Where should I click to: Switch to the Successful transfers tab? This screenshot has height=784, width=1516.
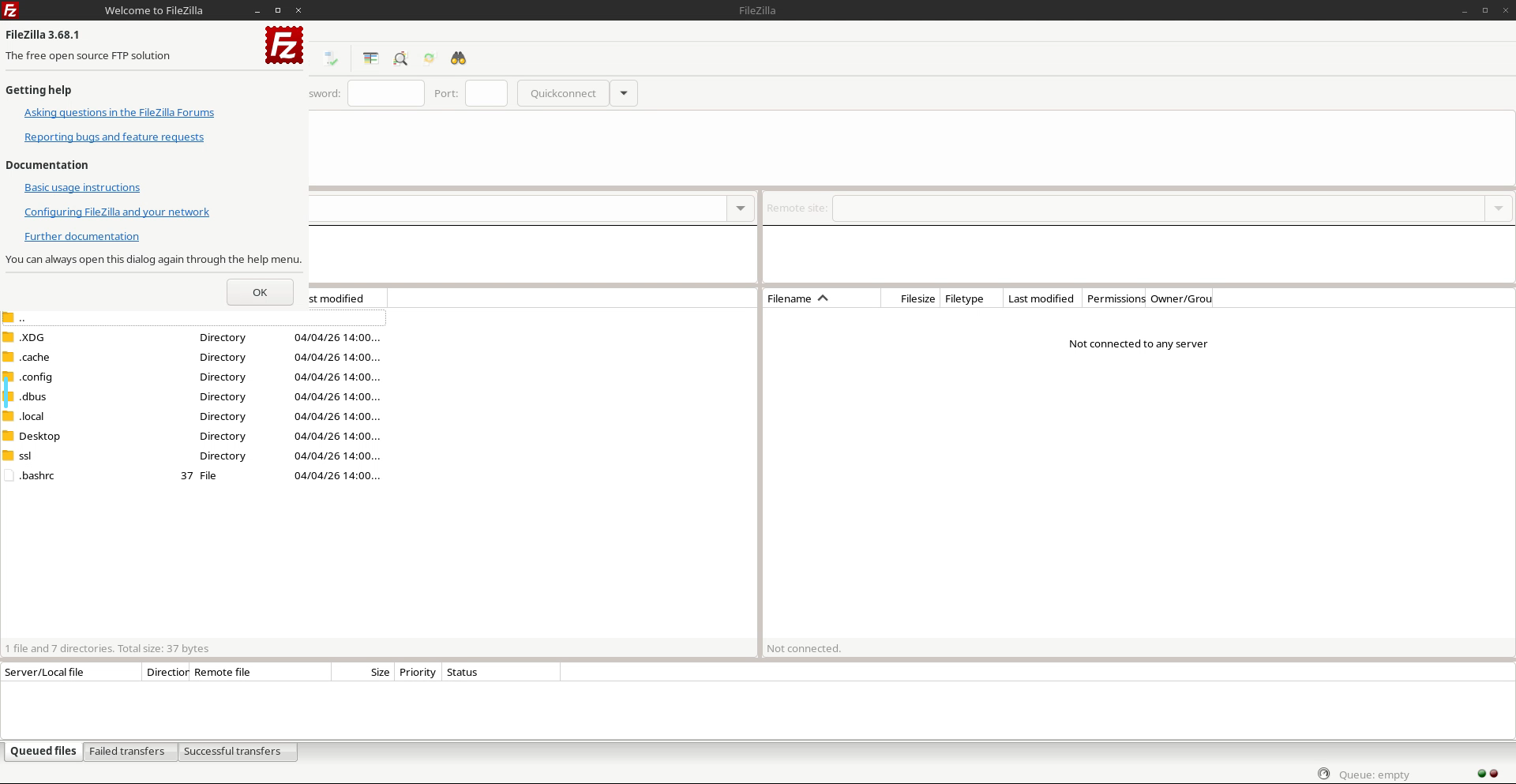tap(232, 751)
